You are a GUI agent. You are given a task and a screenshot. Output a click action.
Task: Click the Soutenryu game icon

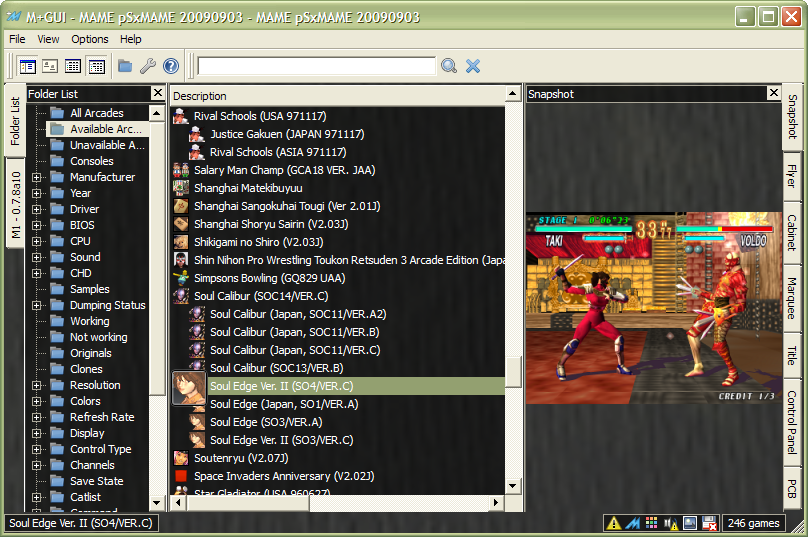[x=181, y=458]
